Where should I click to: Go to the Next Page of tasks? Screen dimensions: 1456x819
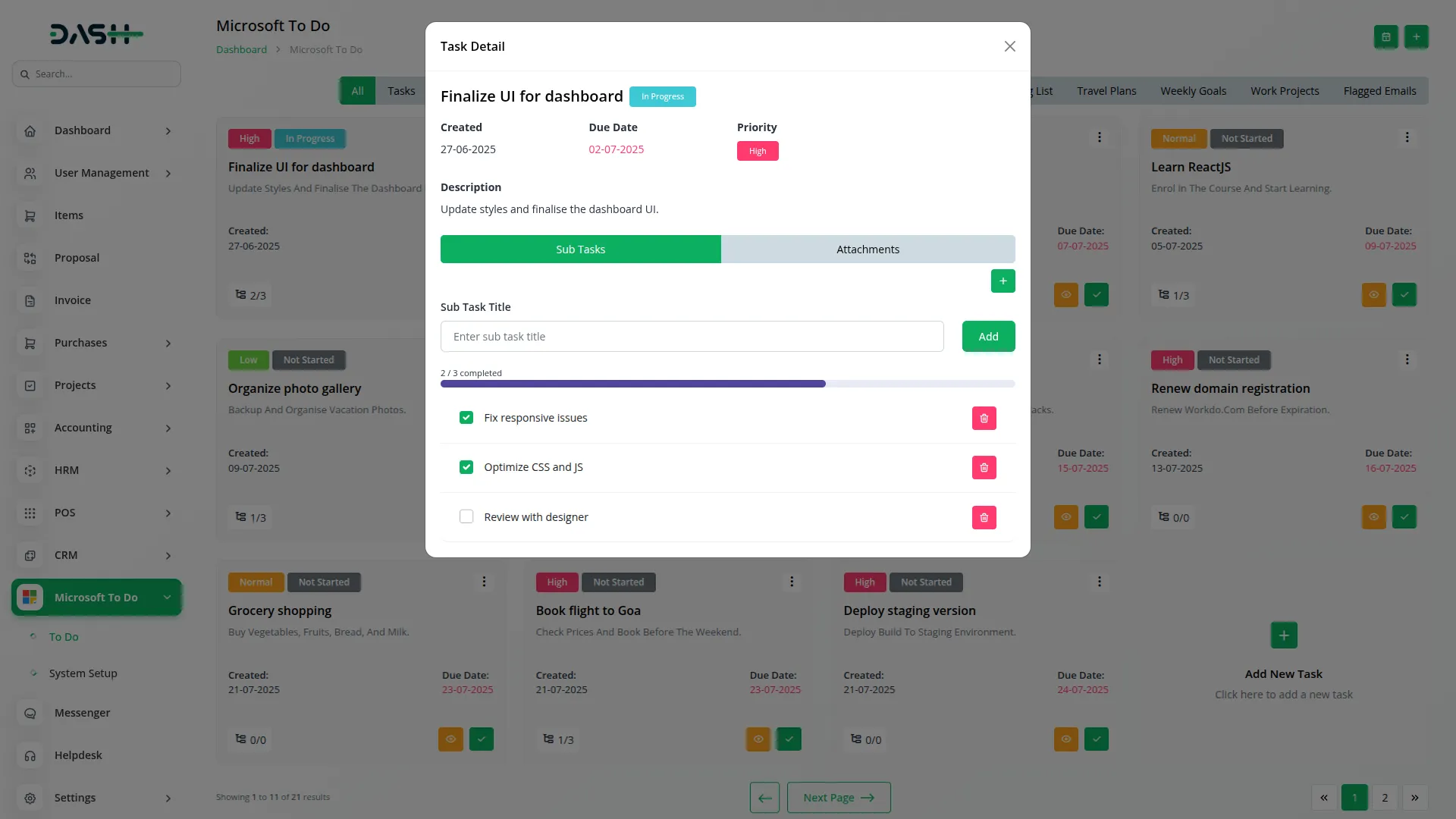coord(838,797)
